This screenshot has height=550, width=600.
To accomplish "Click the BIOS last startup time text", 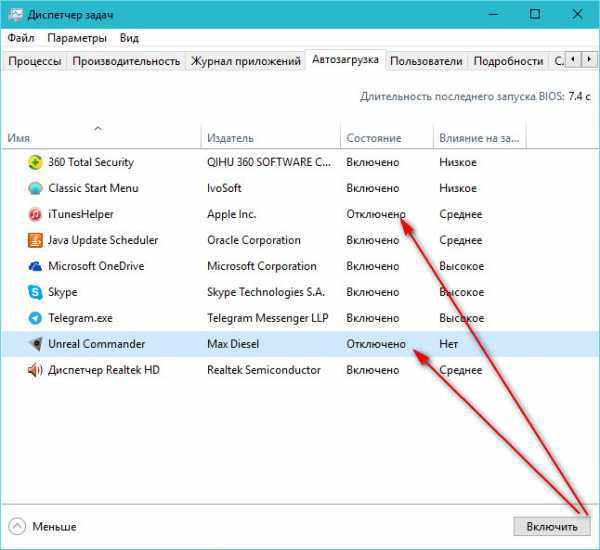I will click(x=475, y=96).
